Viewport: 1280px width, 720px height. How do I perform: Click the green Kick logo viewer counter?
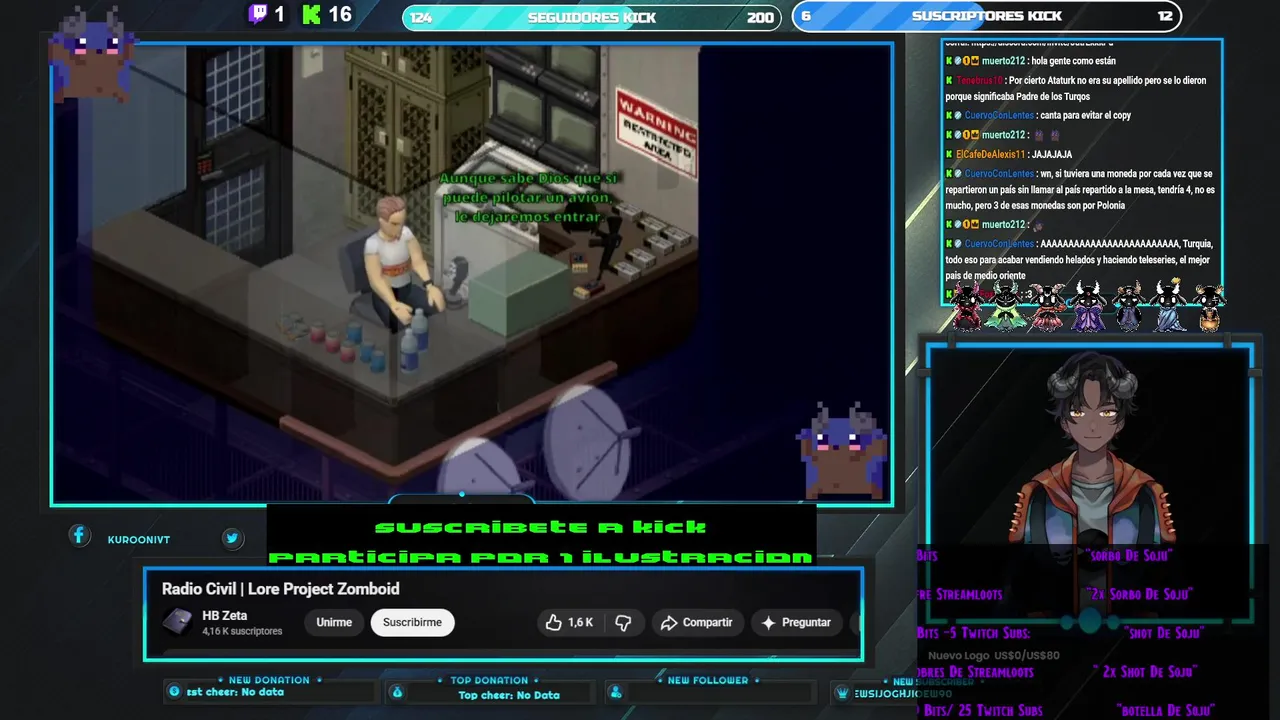327,14
